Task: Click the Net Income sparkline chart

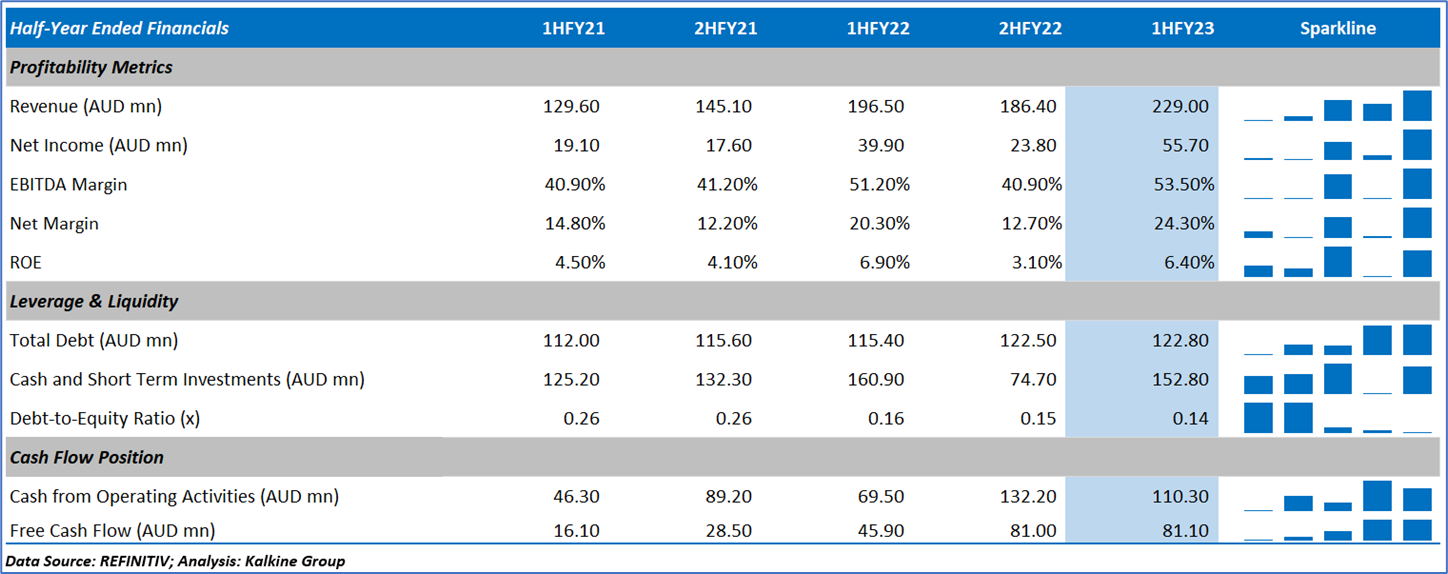Action: pos(1337,145)
